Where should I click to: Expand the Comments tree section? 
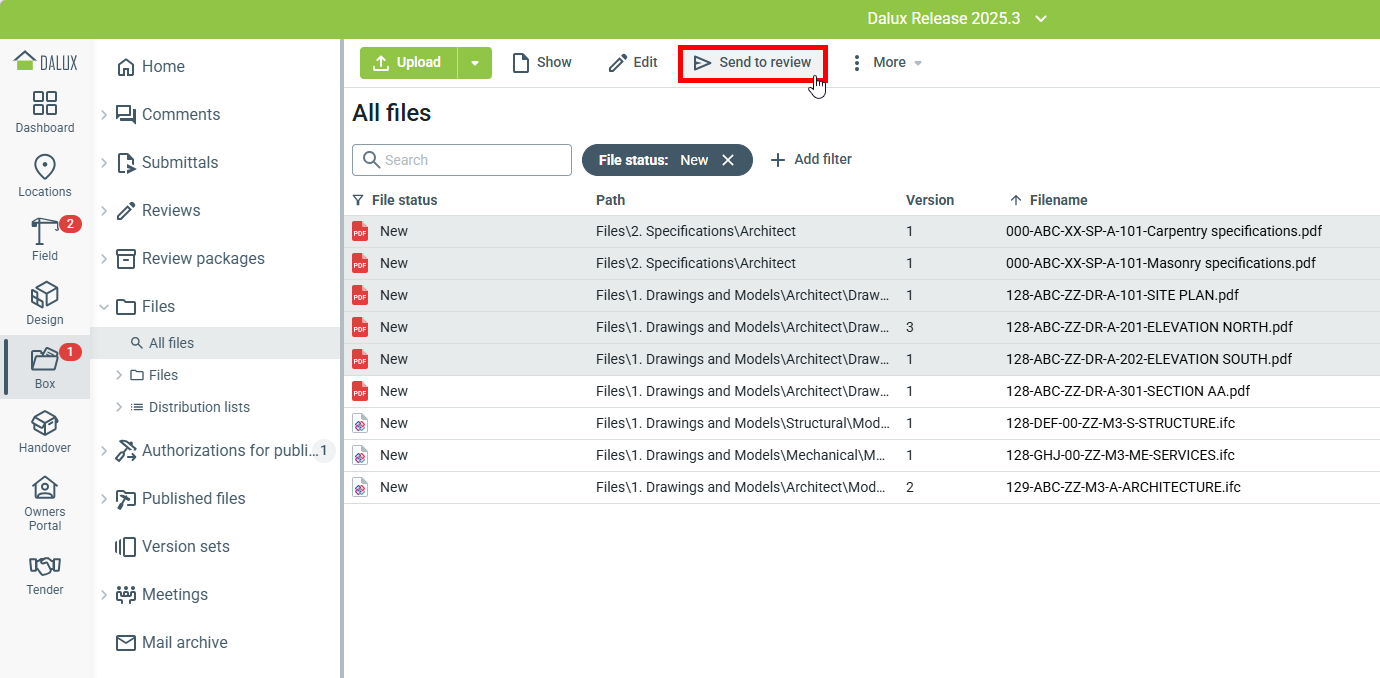coord(104,115)
